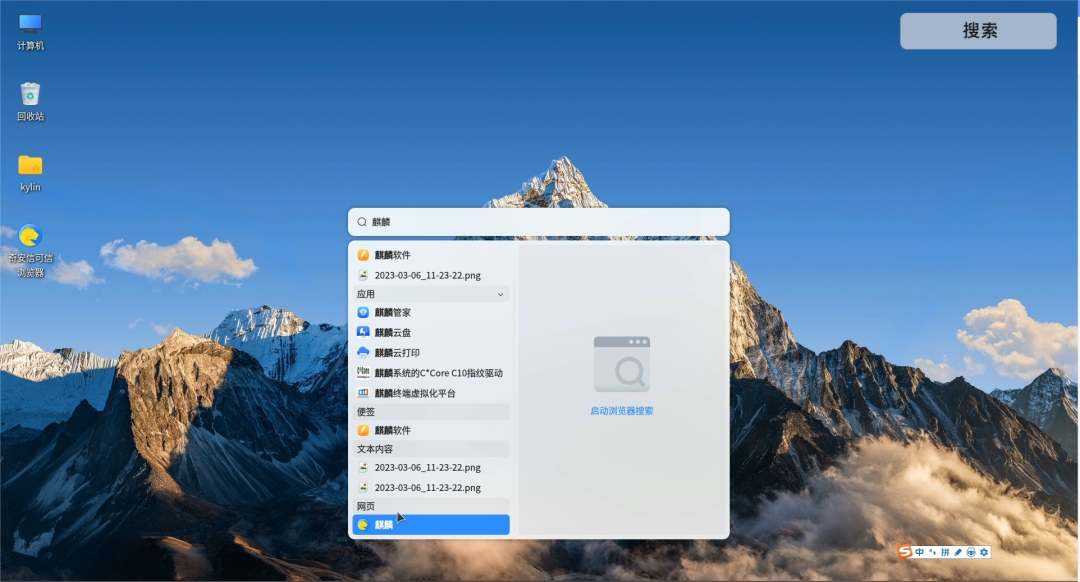Open 麒麟终端虚拟化平台 app result
The image size is (1080, 582).
431,393
